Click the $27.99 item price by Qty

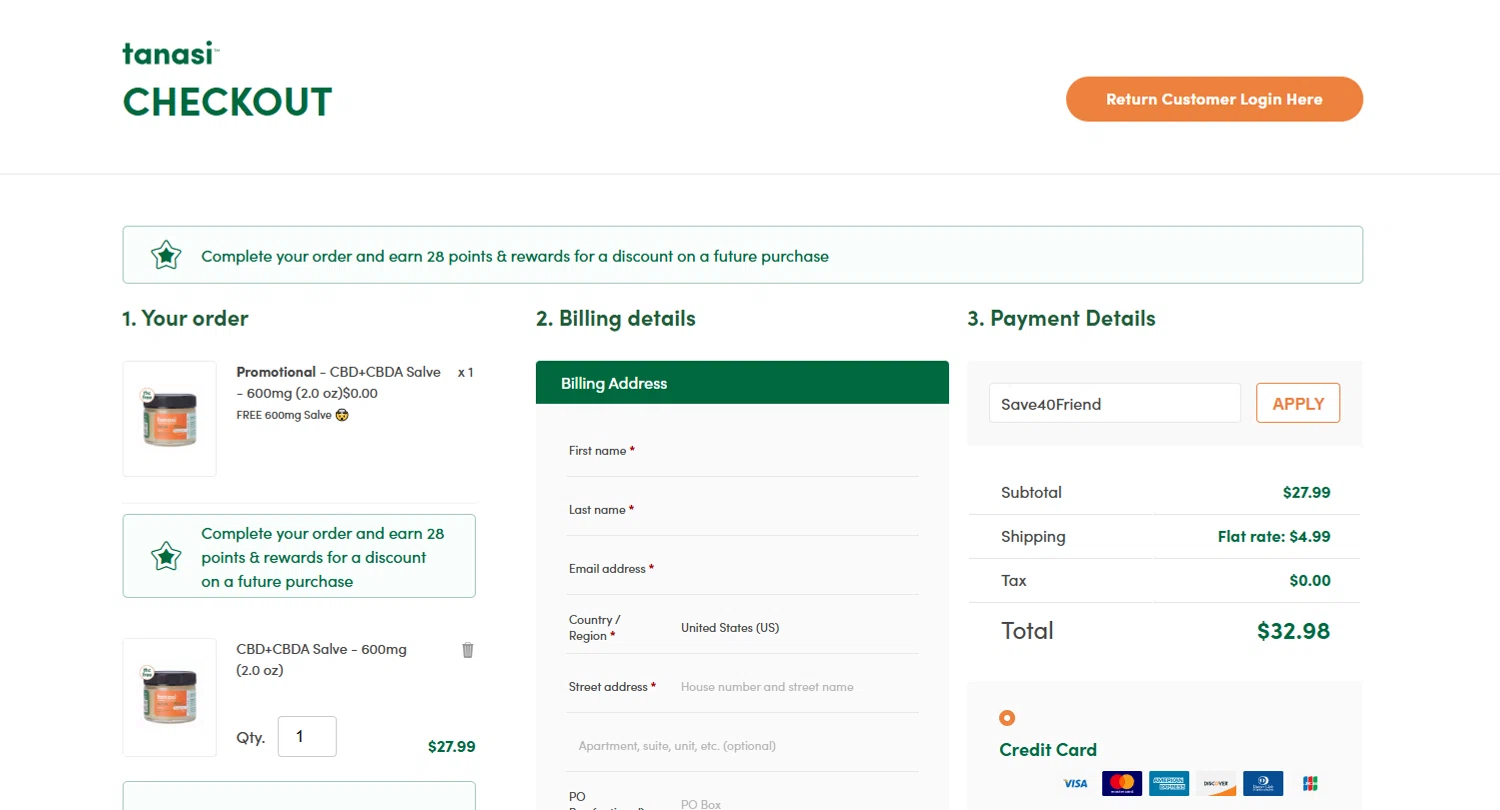[x=451, y=746]
